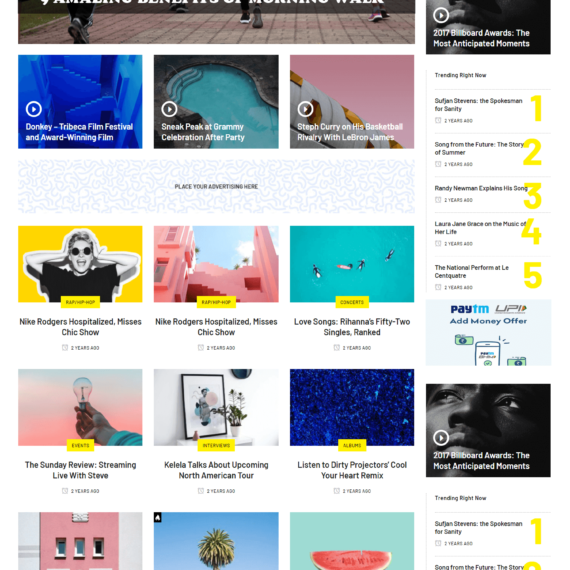Open The Sunday Review: Streaming Live With Steve

point(80,470)
